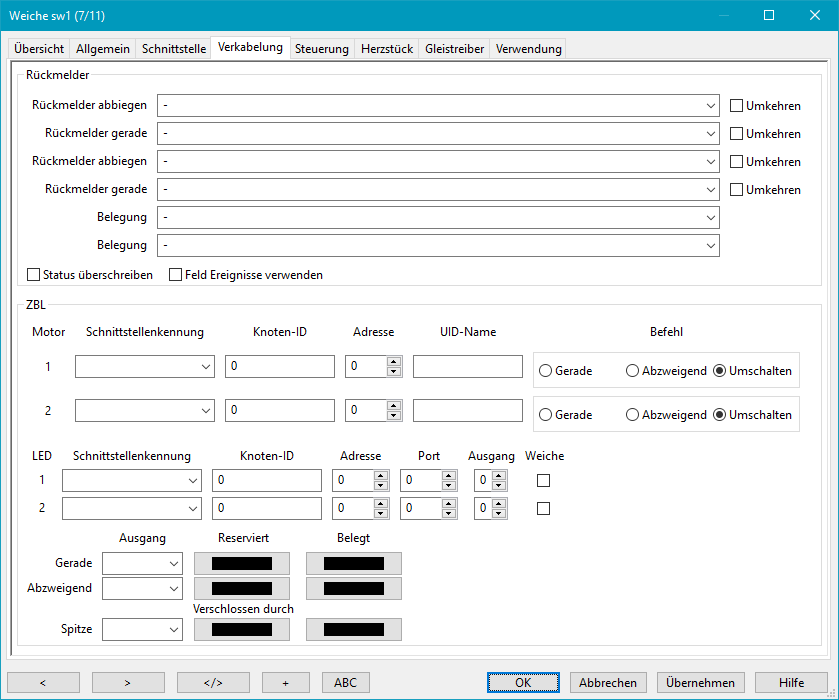The image size is (839, 700).
Task: Click the Abbrechen button
Action: (x=608, y=682)
